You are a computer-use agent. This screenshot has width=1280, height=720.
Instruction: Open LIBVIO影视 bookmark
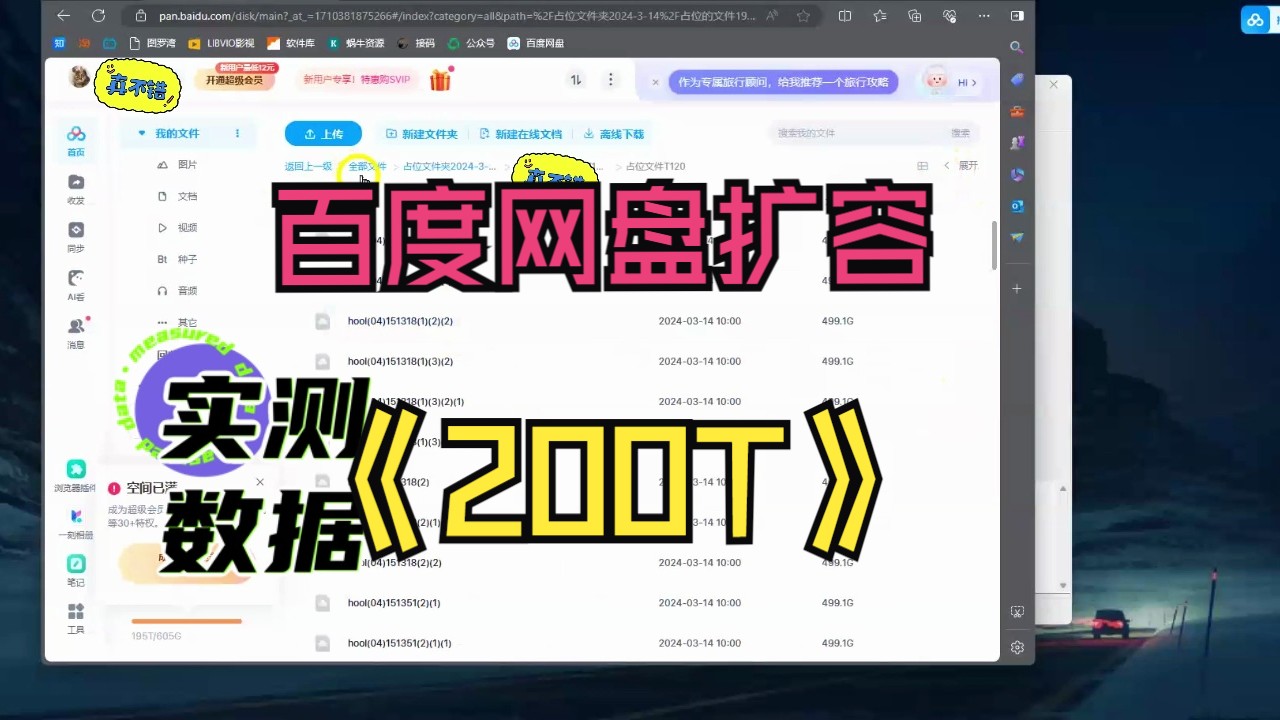[x=221, y=43]
